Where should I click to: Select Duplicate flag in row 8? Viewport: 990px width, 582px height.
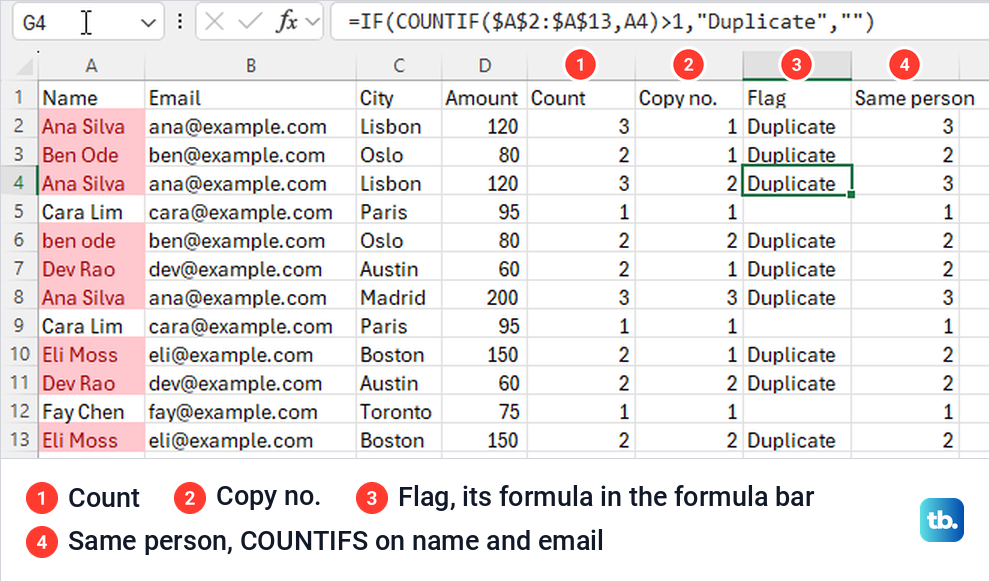coord(797,297)
